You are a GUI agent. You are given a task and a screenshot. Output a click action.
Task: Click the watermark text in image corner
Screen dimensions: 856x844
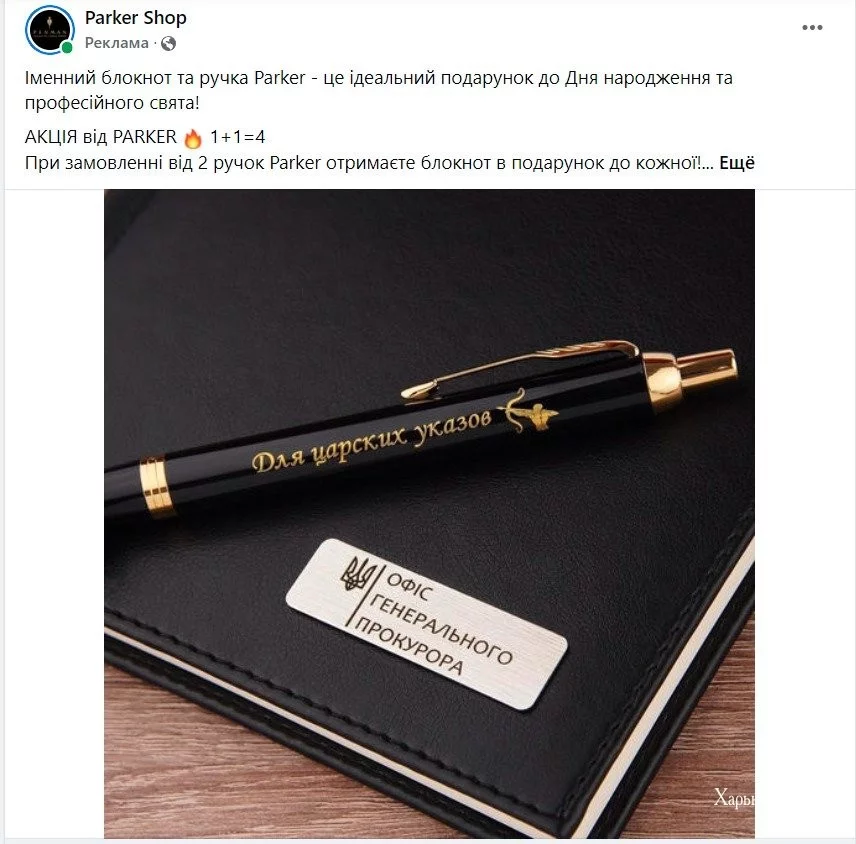(x=734, y=798)
